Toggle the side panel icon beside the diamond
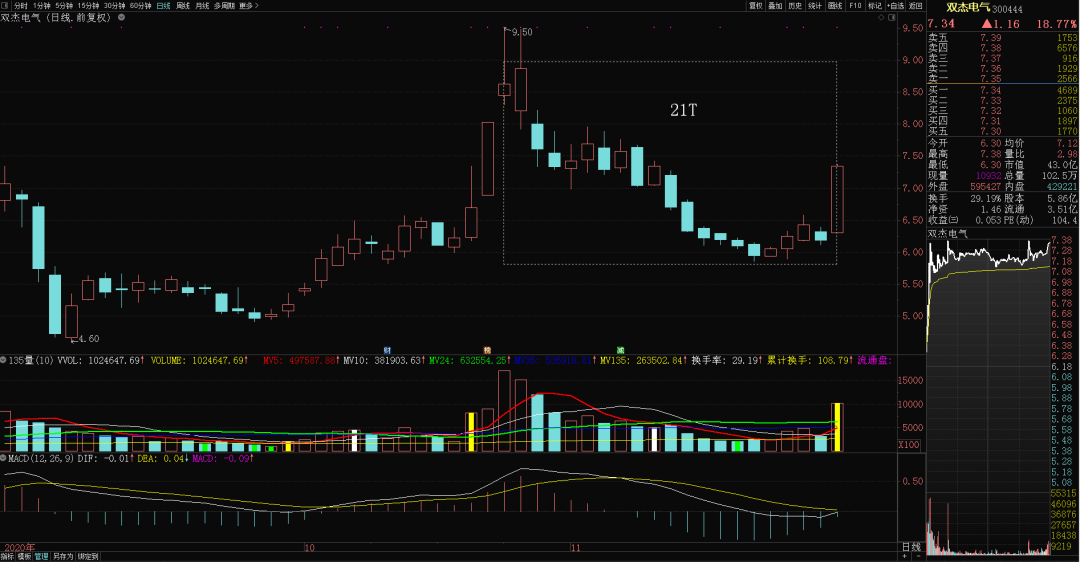 coord(890,17)
